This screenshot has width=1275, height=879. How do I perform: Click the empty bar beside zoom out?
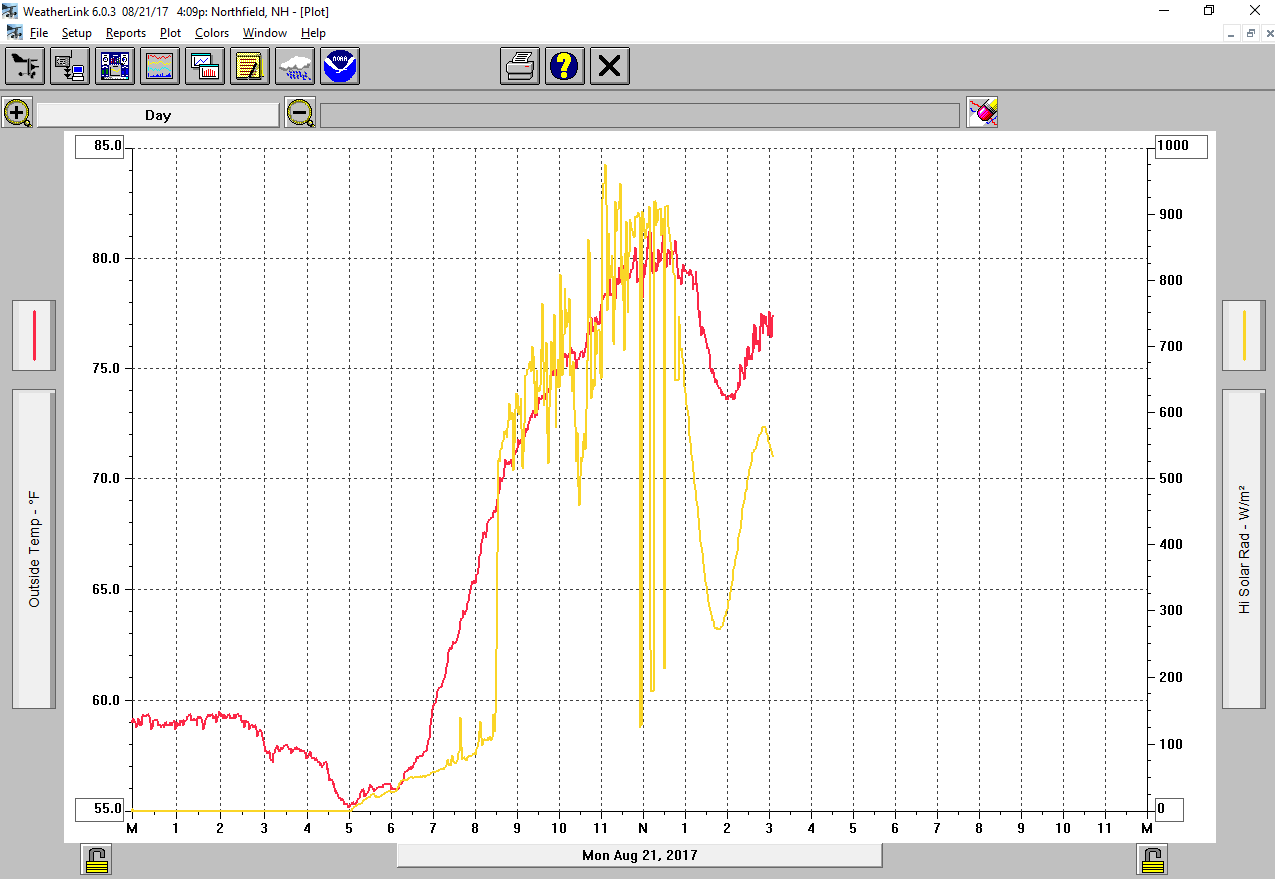639,115
